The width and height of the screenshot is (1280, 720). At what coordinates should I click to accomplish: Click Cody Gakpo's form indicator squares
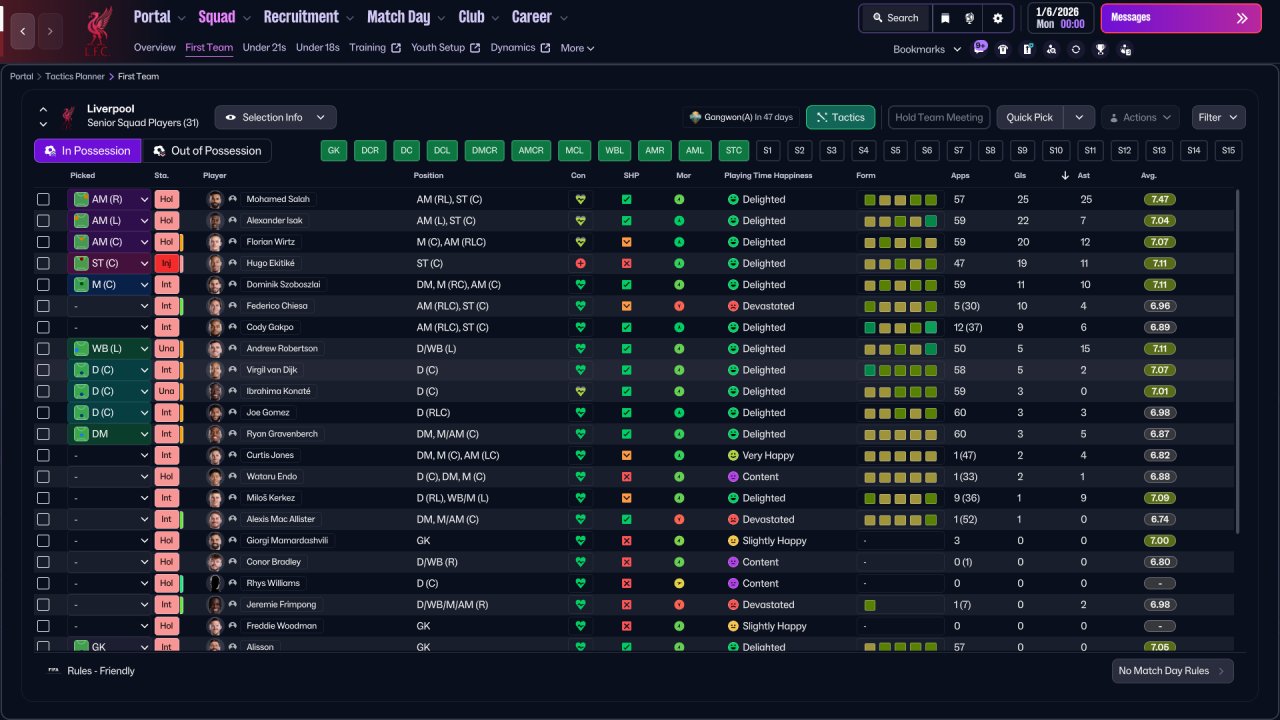[x=900, y=327]
